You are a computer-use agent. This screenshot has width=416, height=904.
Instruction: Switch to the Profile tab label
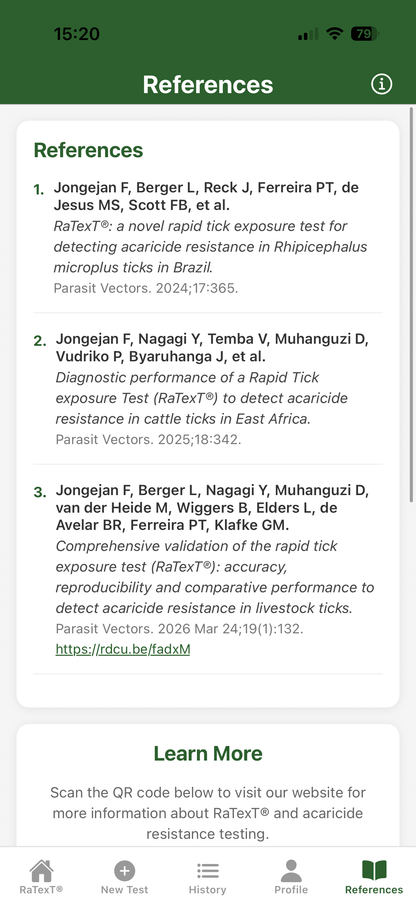coord(291,890)
